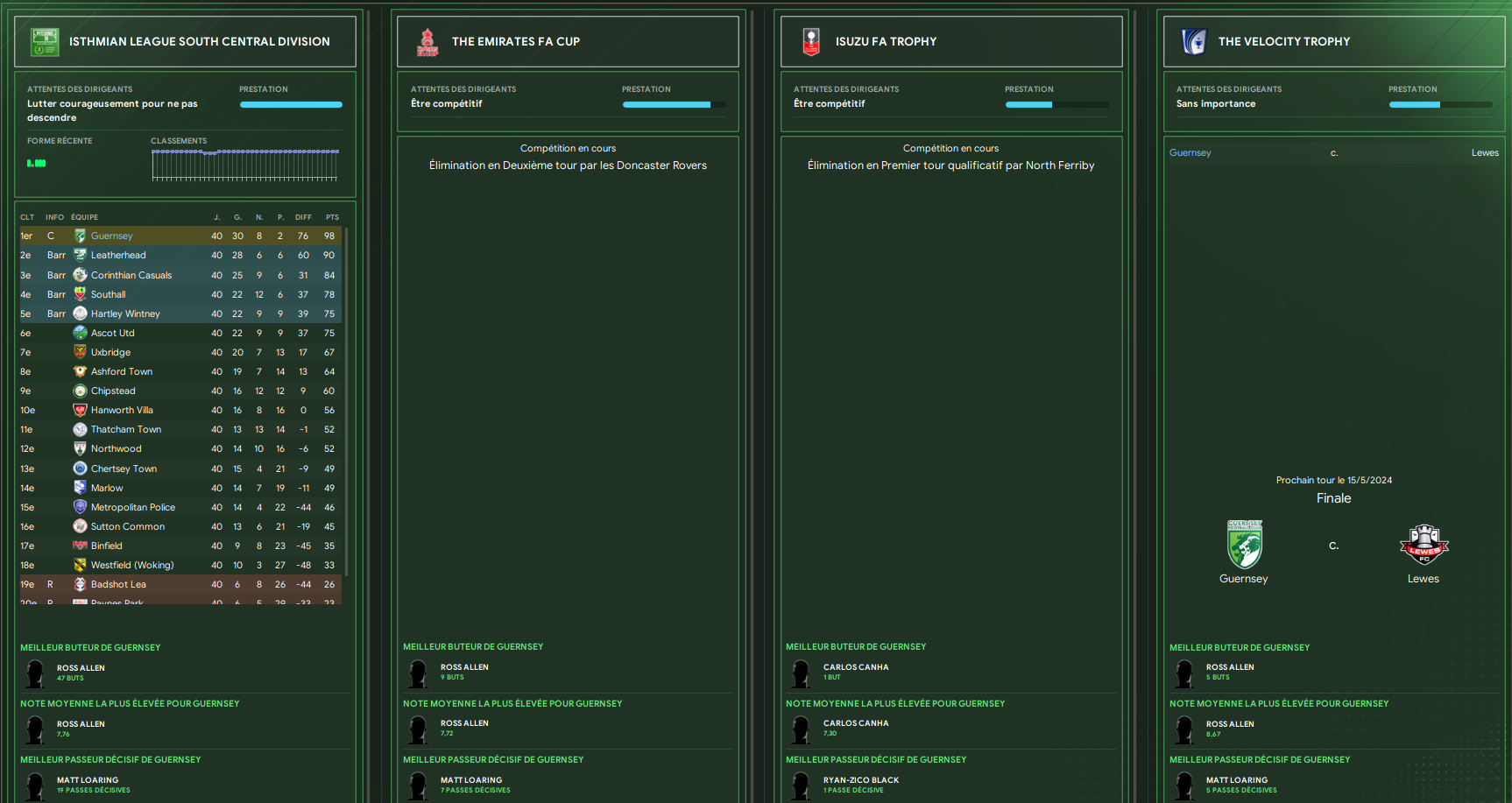Sort the table by the ÉQUIPE column header

[x=85, y=217]
